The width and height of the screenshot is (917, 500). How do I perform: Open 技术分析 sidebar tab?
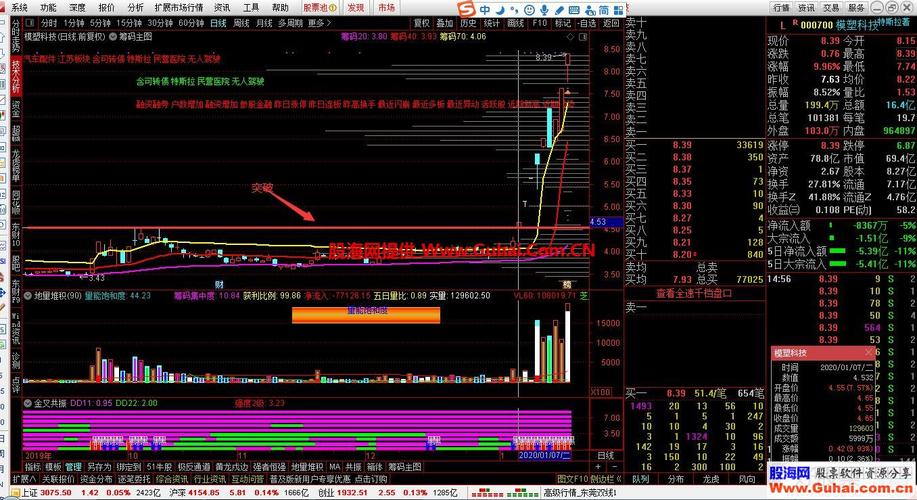coord(16,75)
